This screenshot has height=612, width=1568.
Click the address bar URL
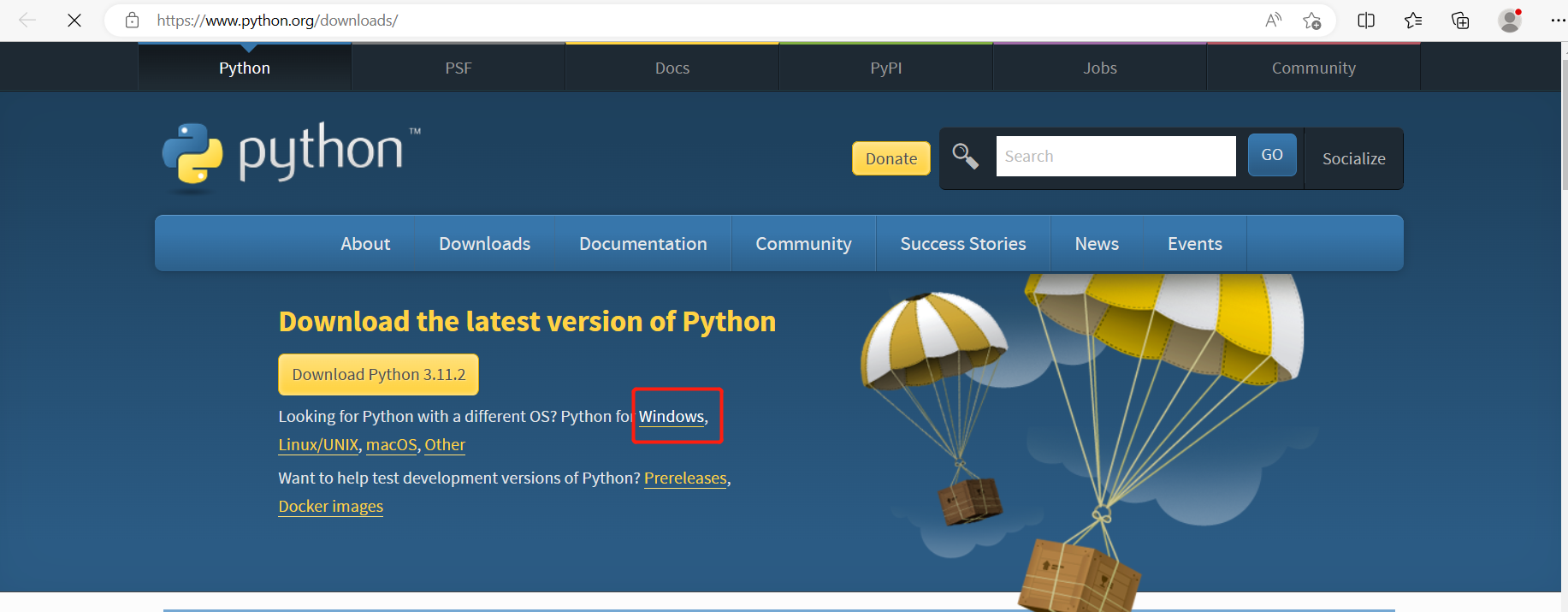point(277,20)
